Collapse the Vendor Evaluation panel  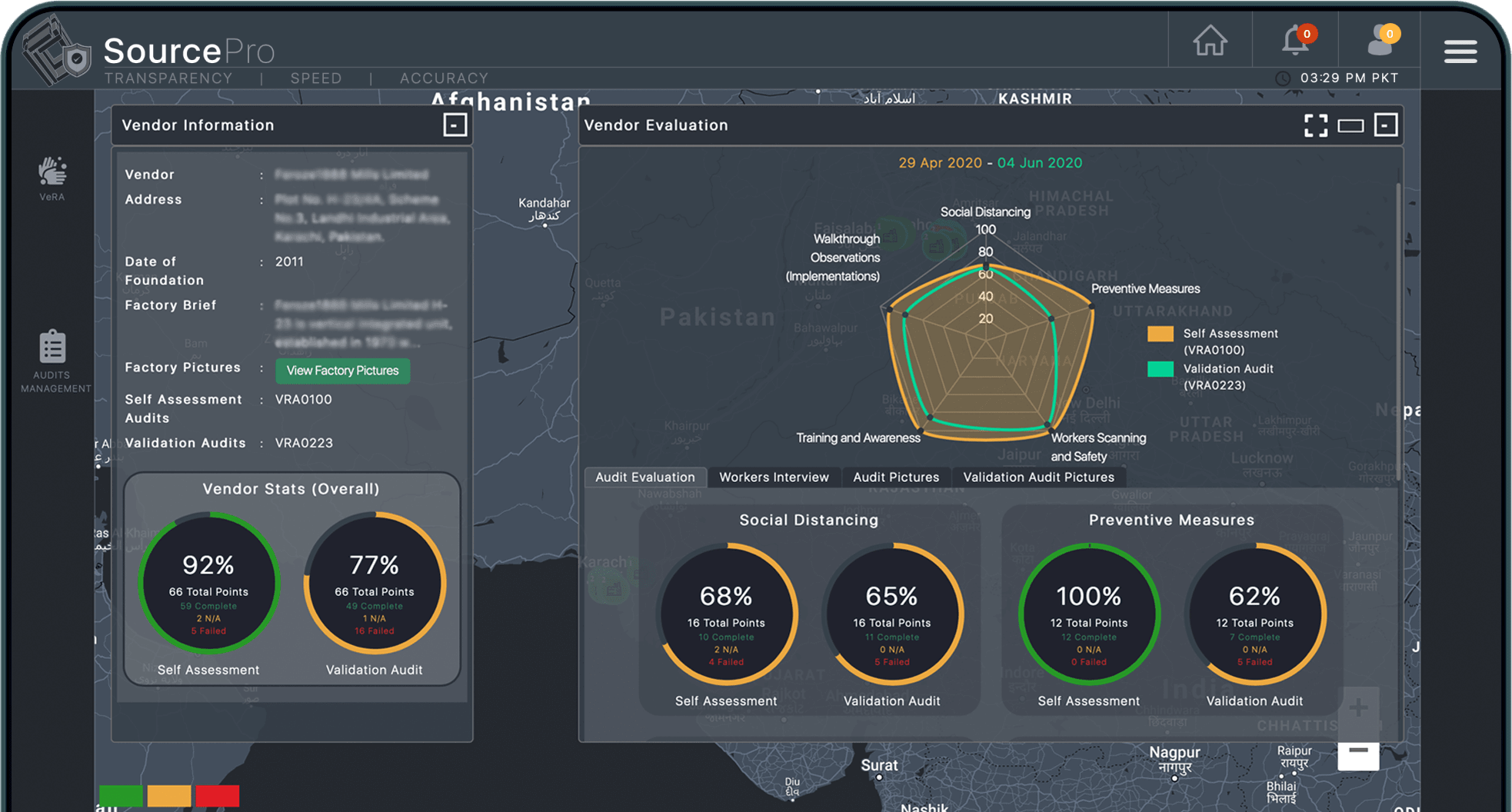(x=1386, y=125)
